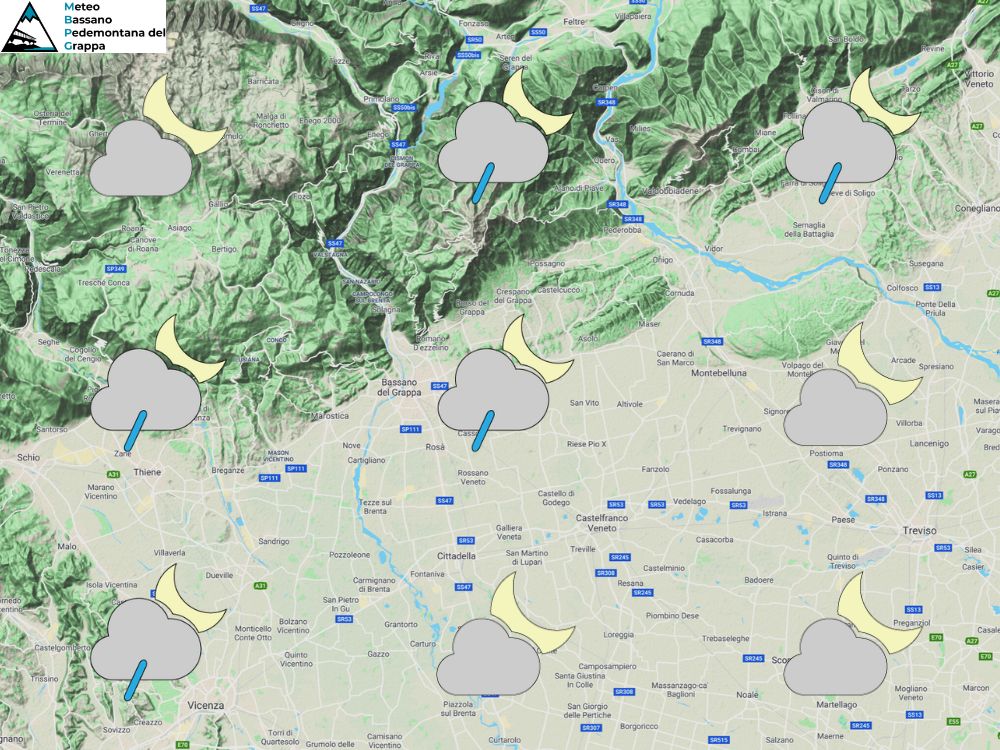
Task: Click the cloudy night icon above Martellago
Action: point(852,633)
